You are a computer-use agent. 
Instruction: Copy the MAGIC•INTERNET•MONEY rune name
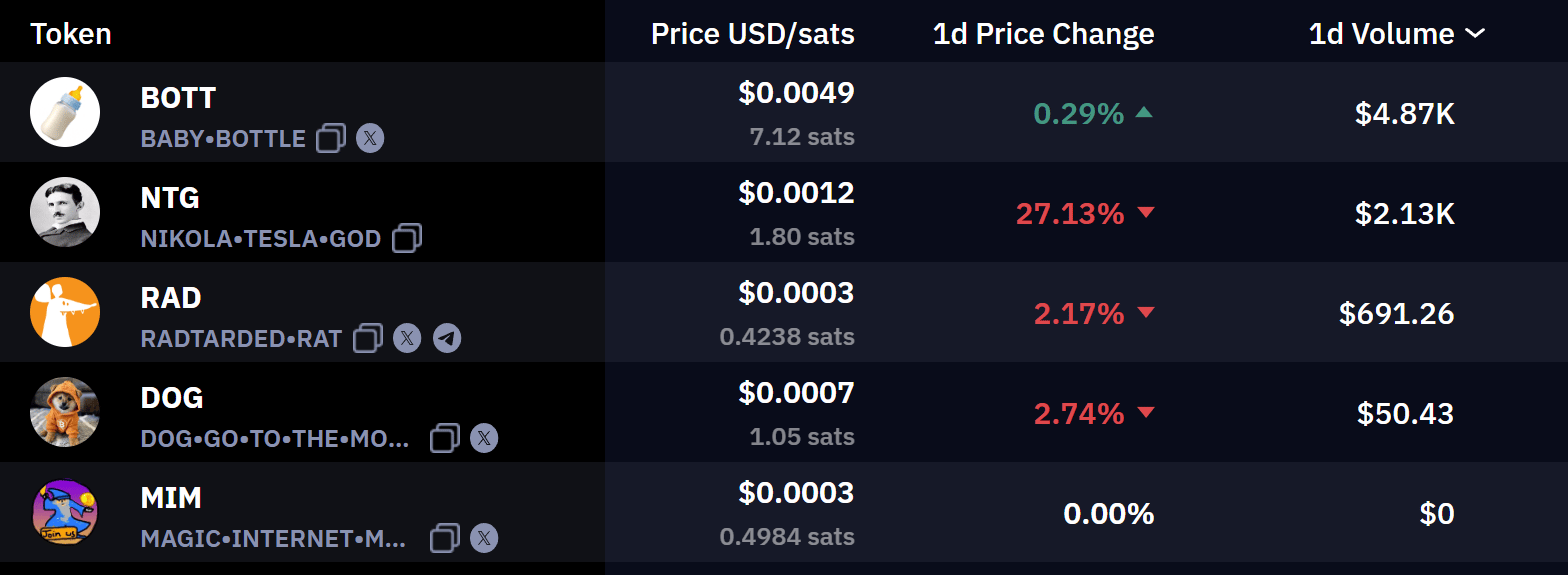[445, 538]
